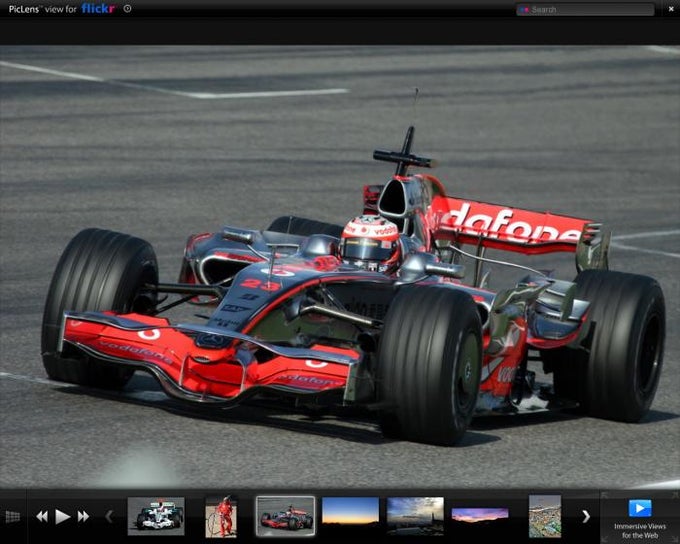Select the purple panoramic sky thumbnail
Screen dimensions: 680x544
pyautogui.click(x=480, y=516)
